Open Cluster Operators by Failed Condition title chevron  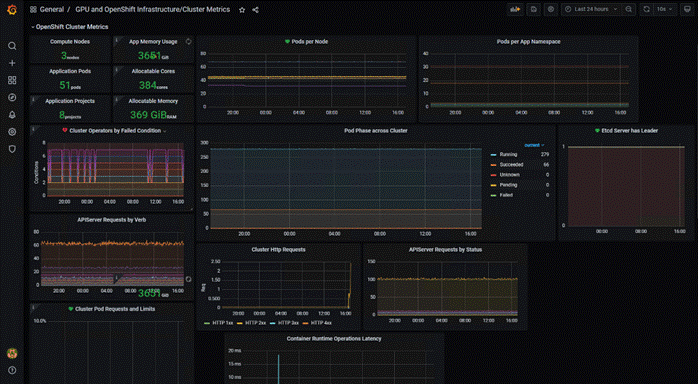pos(165,131)
